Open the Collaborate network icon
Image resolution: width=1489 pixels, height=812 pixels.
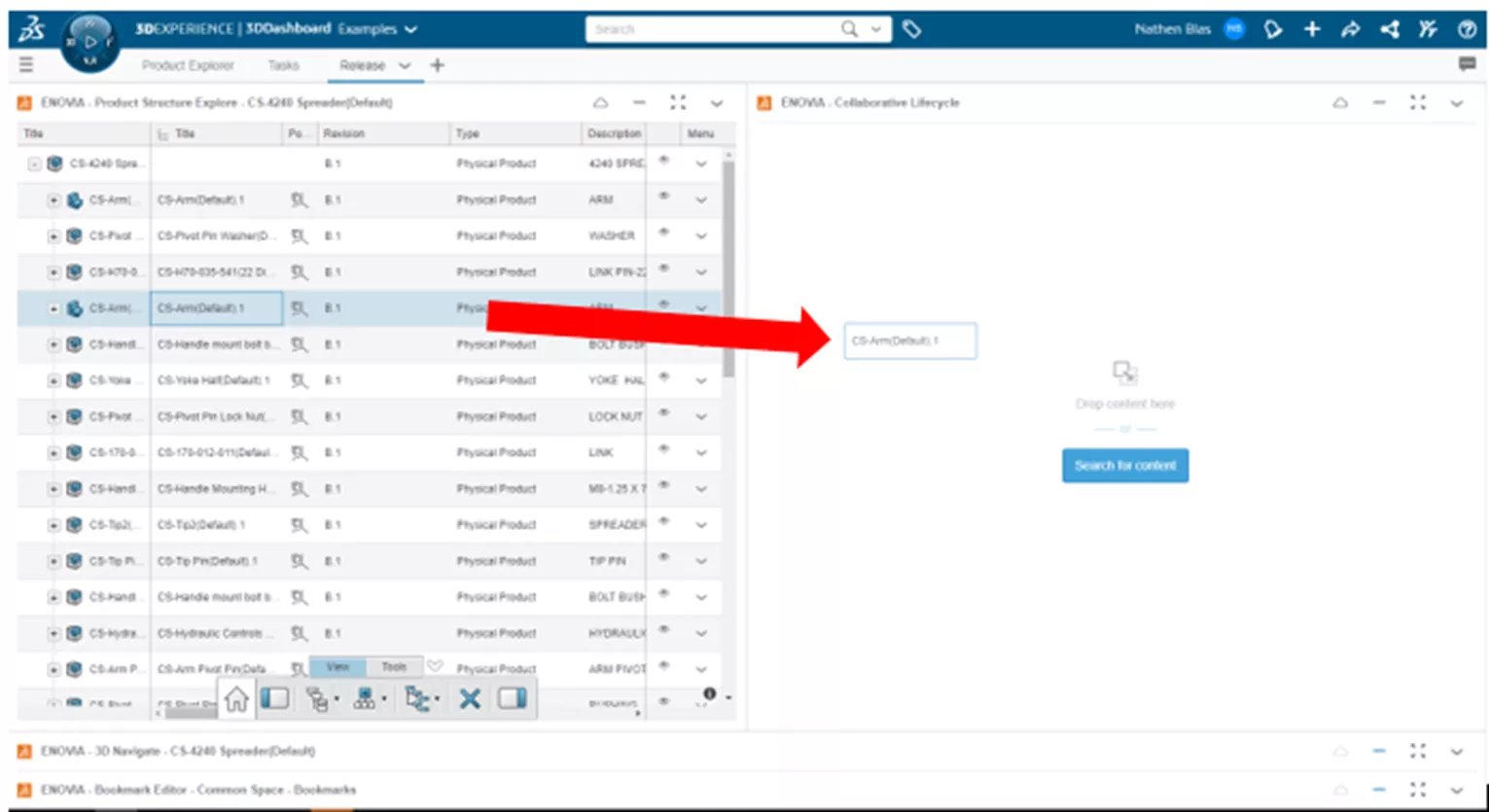(x=1389, y=29)
